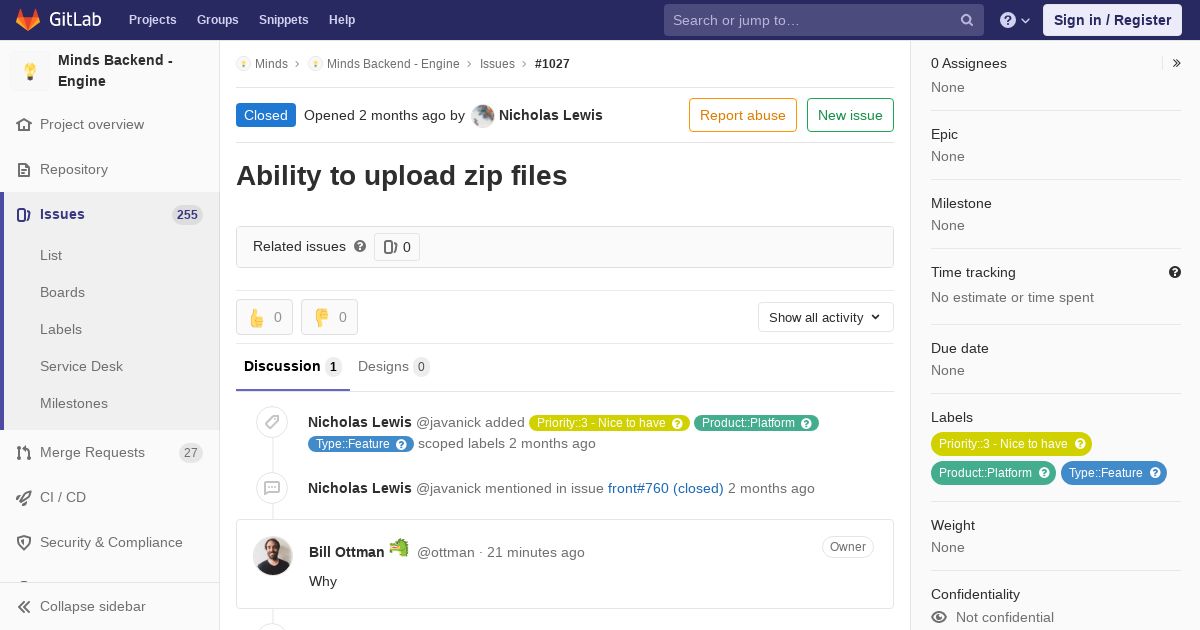The height and width of the screenshot is (630, 1200).
Task: Open Milestones in sidebar
Action: point(74,404)
